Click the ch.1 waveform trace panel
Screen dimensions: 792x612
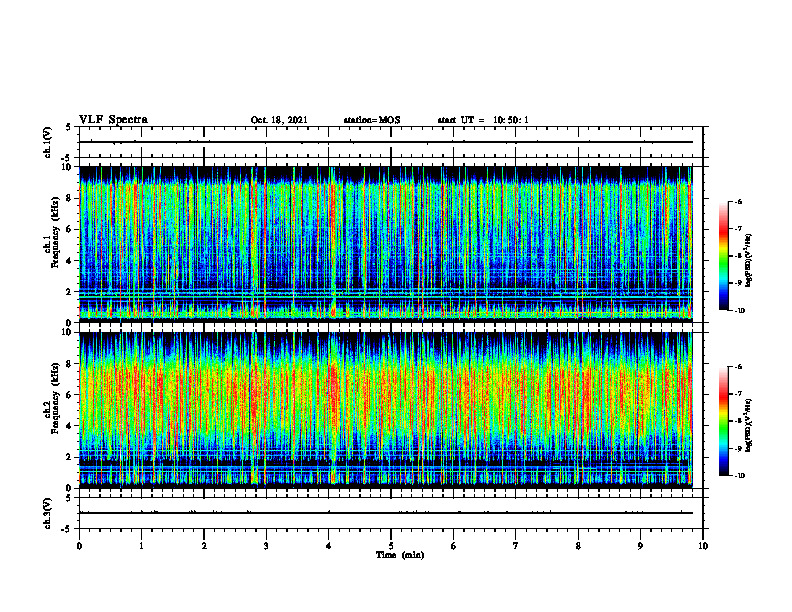(391, 142)
